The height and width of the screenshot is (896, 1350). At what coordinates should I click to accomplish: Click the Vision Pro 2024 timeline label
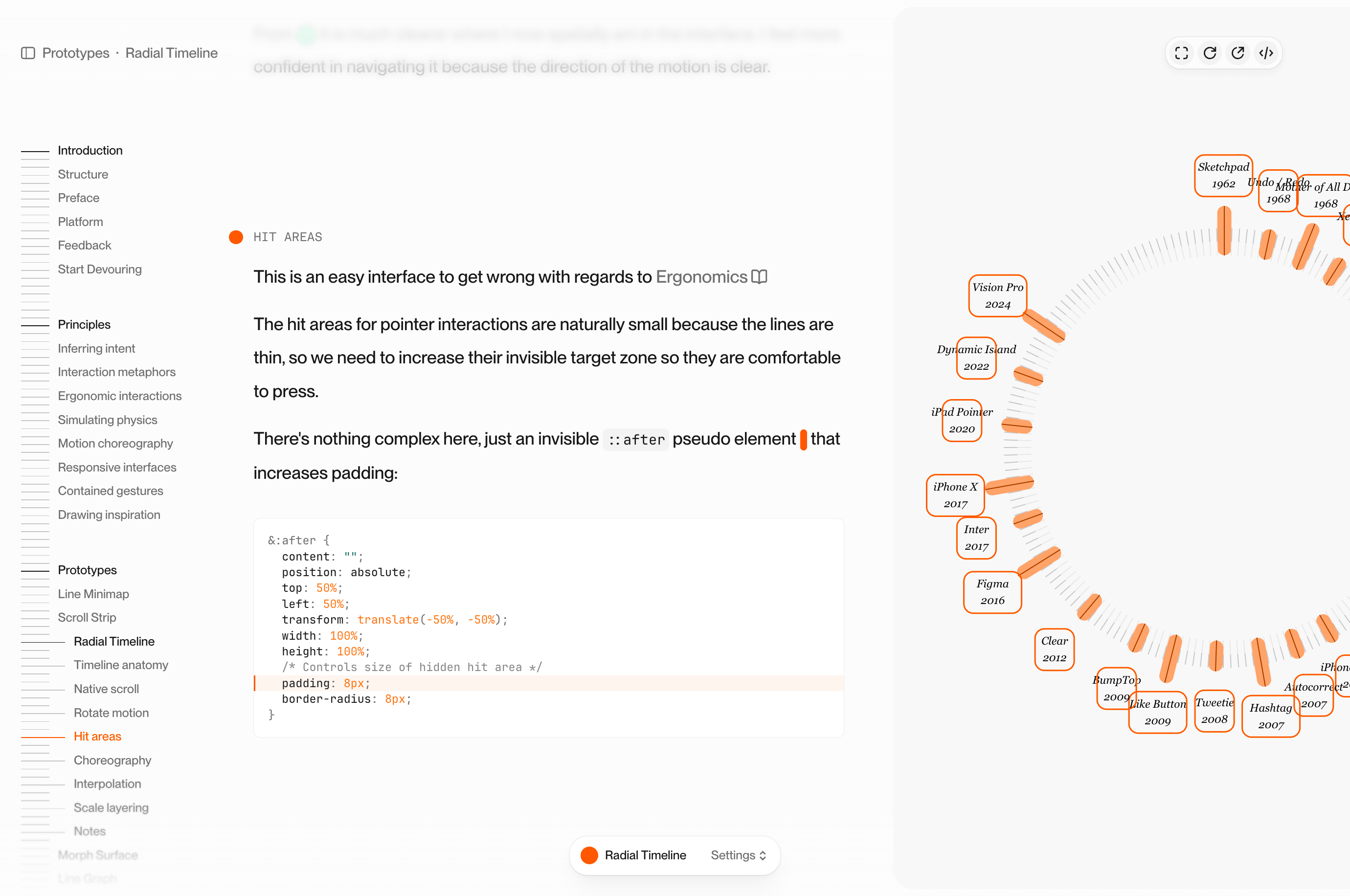[997, 295]
